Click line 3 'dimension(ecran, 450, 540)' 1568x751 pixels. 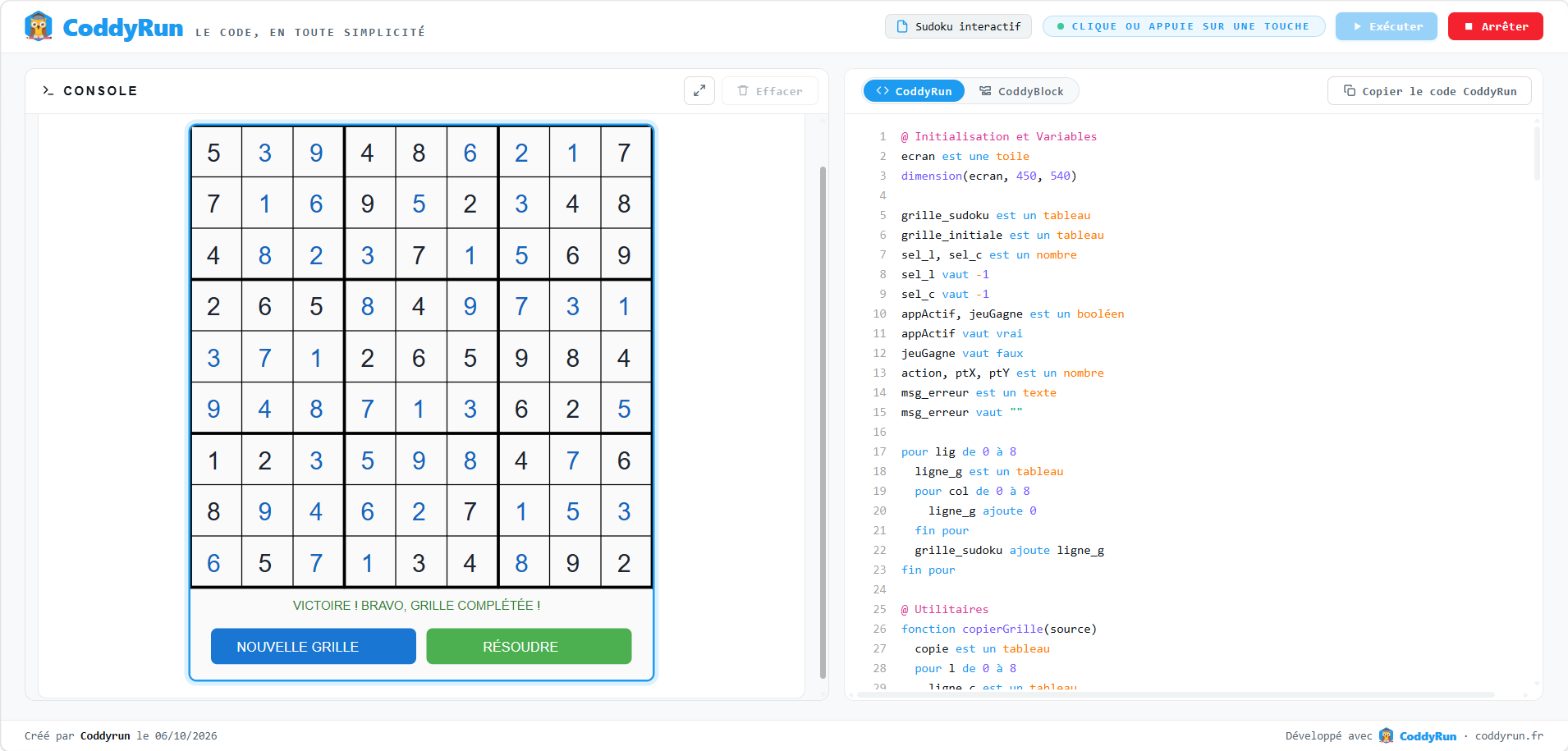[989, 176]
